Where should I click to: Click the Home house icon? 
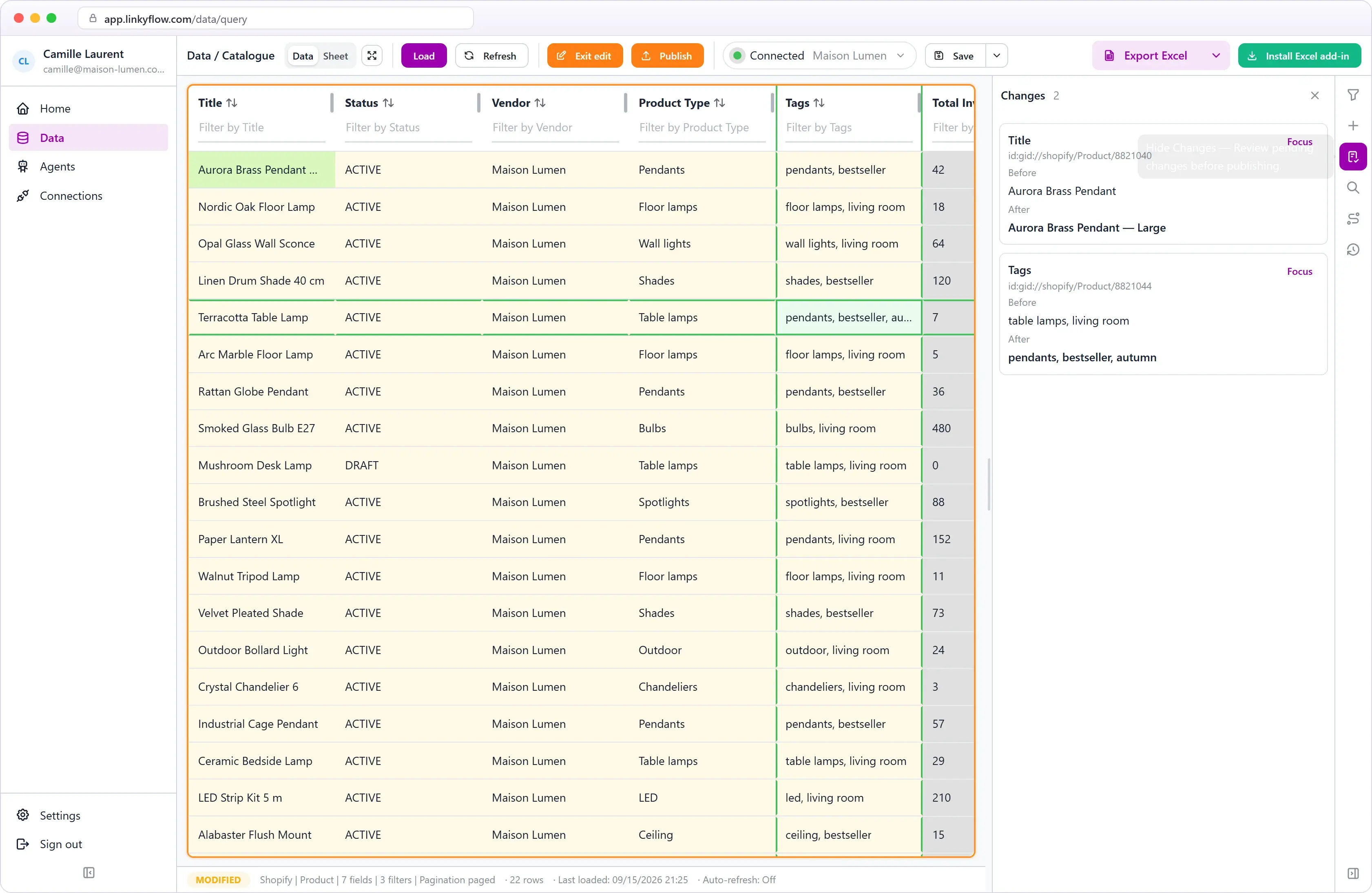[x=23, y=108]
